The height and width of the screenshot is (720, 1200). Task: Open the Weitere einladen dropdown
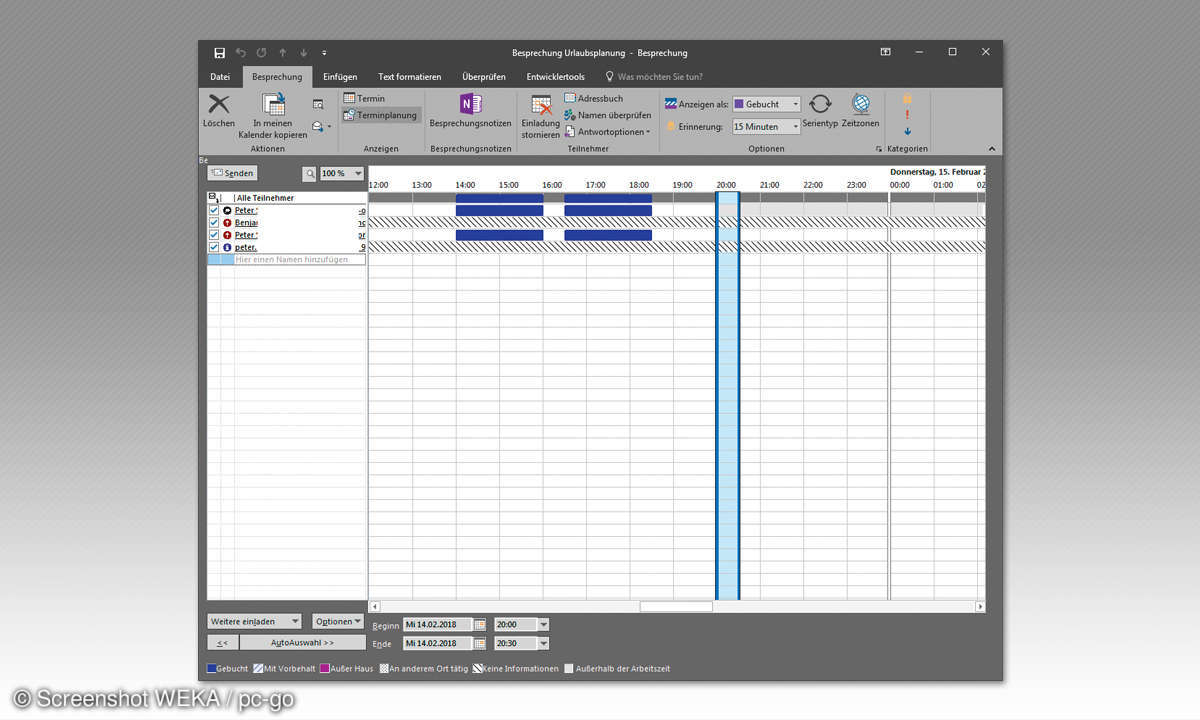[x=254, y=621]
